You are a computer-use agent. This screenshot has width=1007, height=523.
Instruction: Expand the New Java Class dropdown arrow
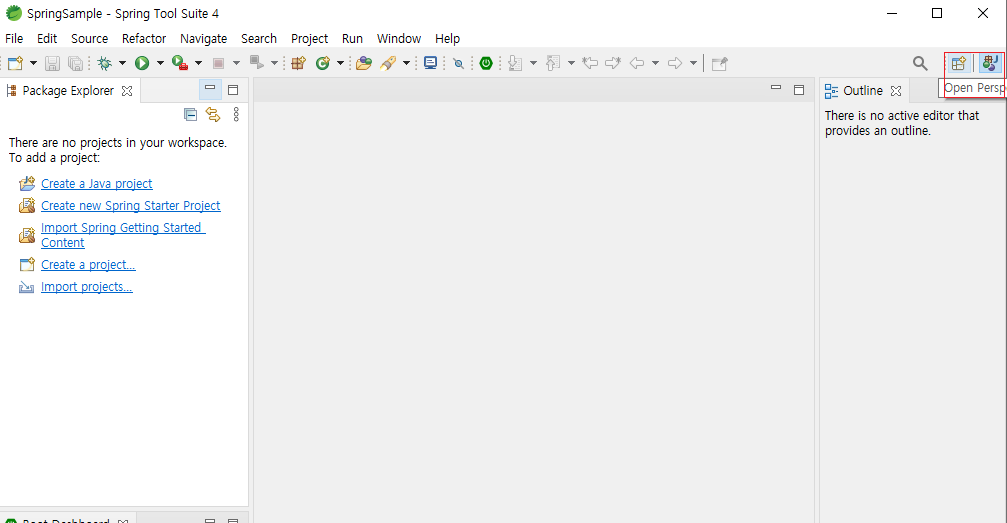tap(340, 63)
